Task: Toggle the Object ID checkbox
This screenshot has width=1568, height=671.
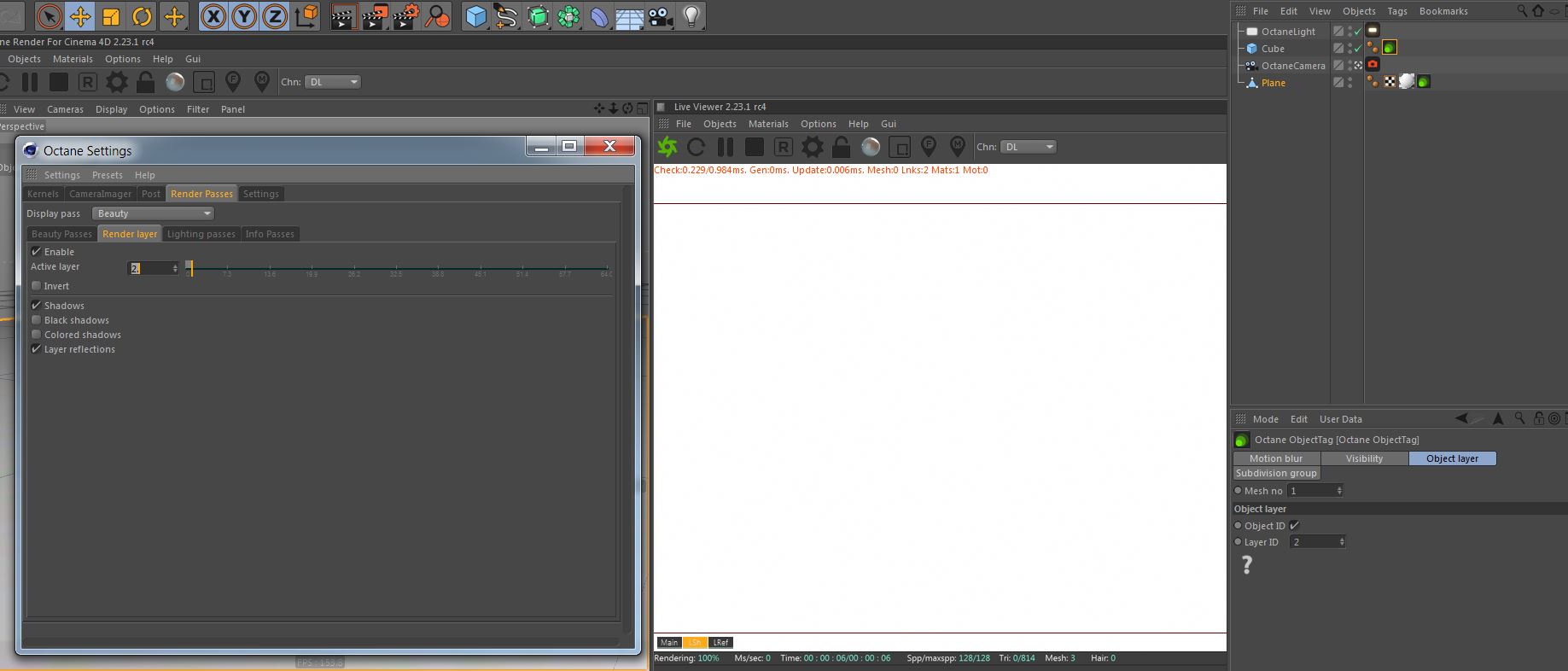Action: [1294, 526]
